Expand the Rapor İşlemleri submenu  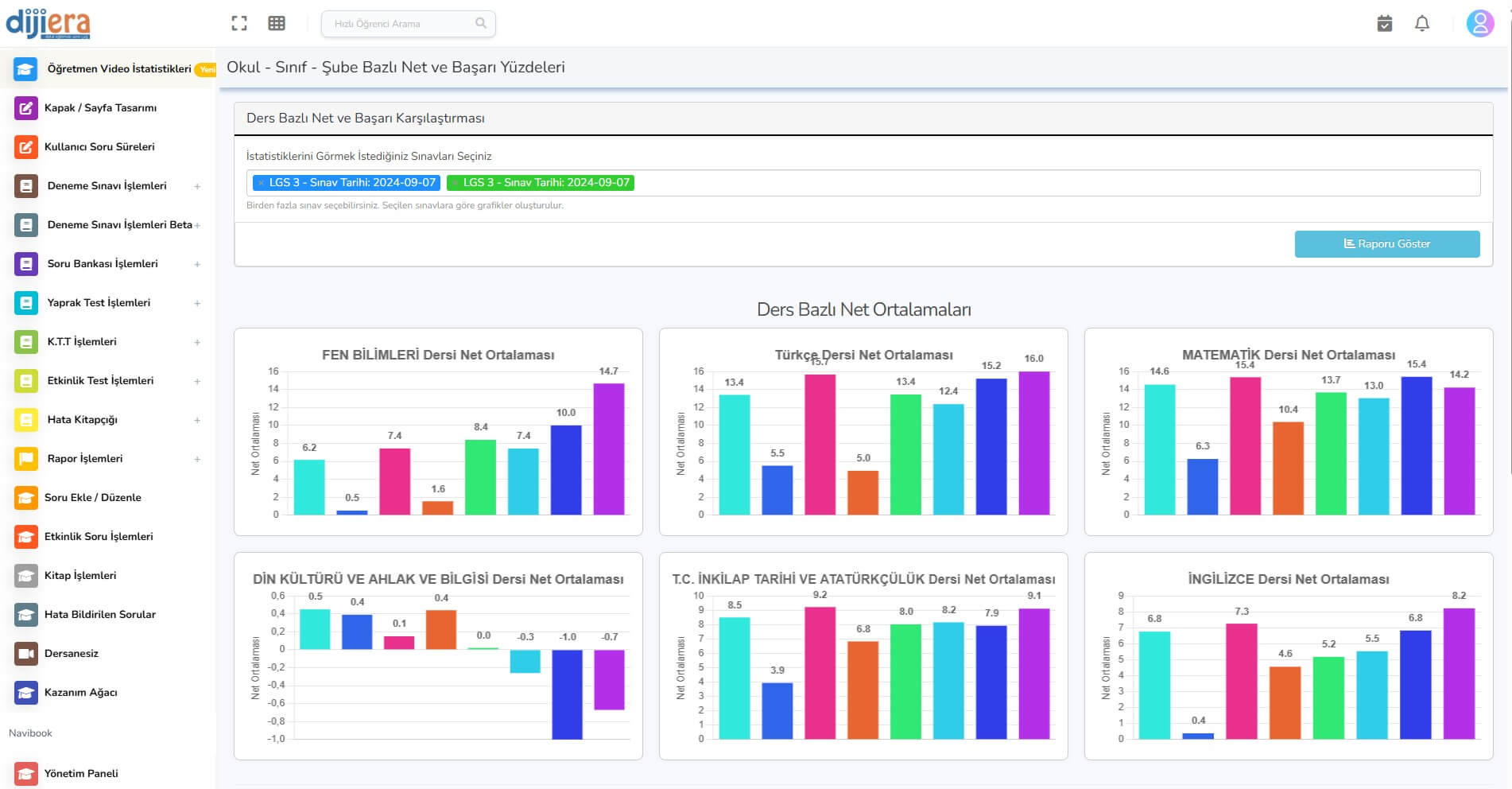(x=197, y=459)
